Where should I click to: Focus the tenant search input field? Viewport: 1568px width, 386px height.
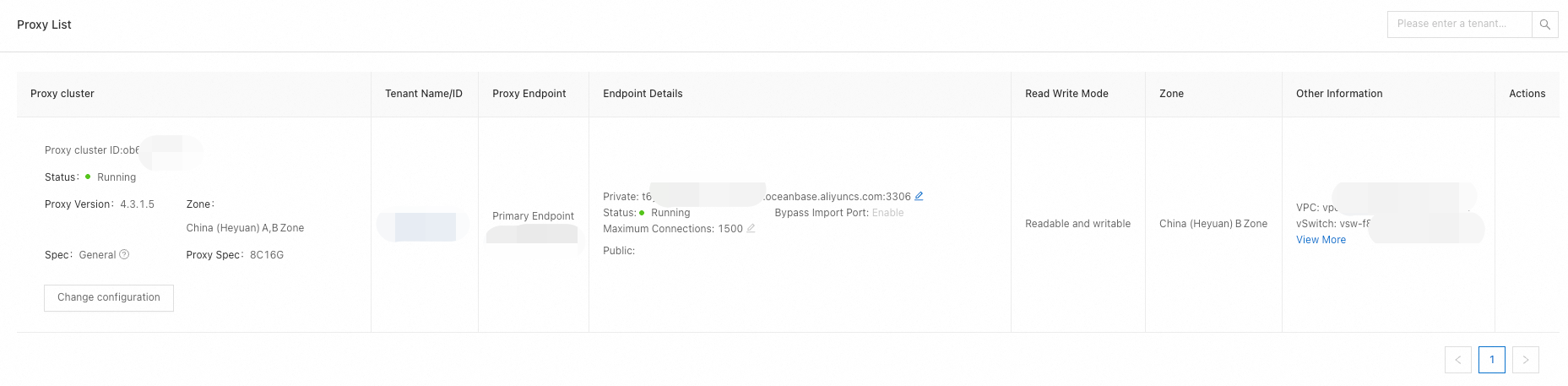pyautogui.click(x=1458, y=24)
